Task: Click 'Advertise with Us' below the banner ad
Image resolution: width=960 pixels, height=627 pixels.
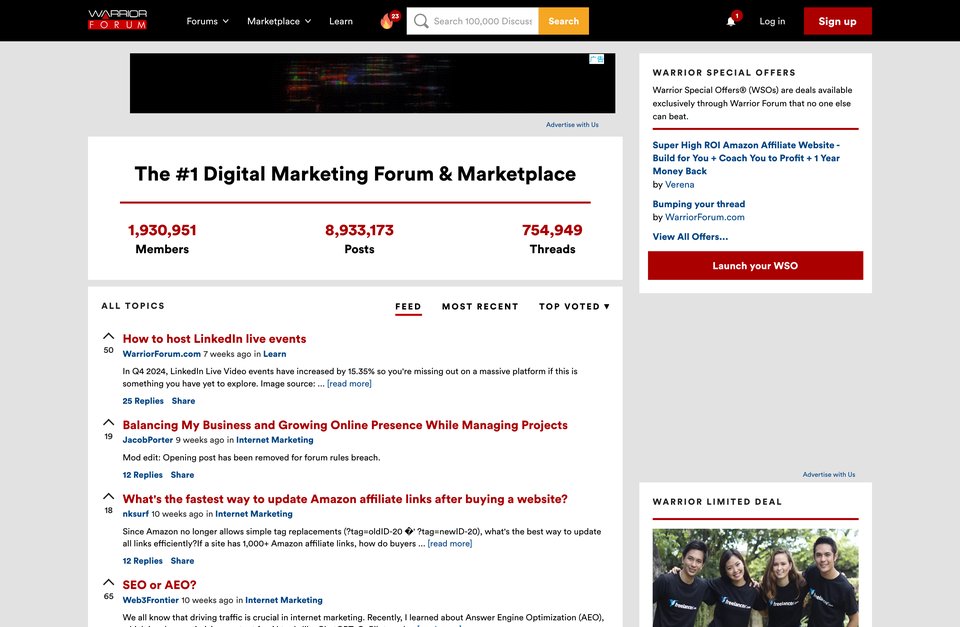Action: coord(572,124)
